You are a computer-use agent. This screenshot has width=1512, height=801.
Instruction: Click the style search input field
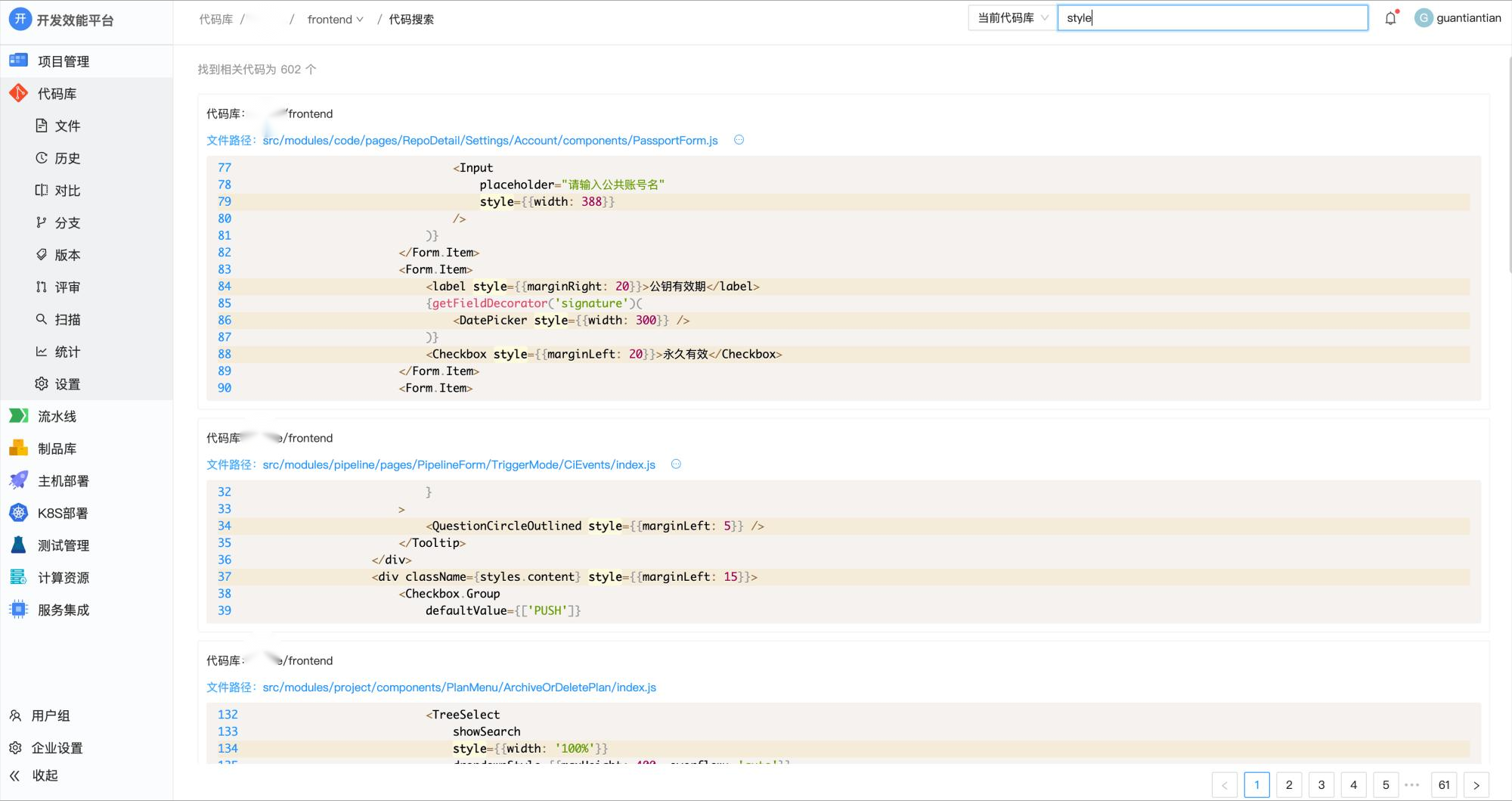(1212, 18)
